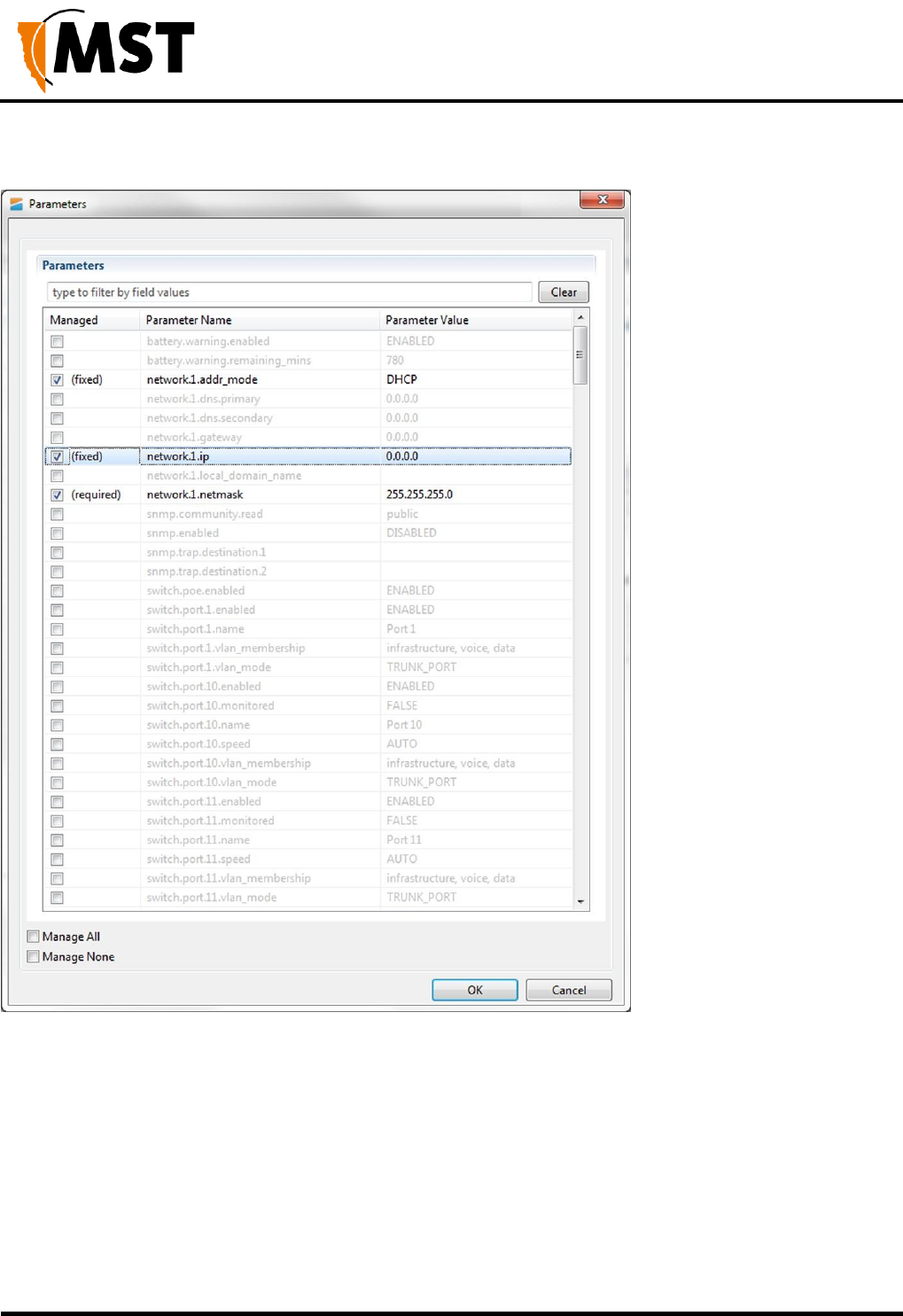Select the snmp.trap.destination.2 row
Image resolution: width=903 pixels, height=1316 pixels.
(307, 572)
